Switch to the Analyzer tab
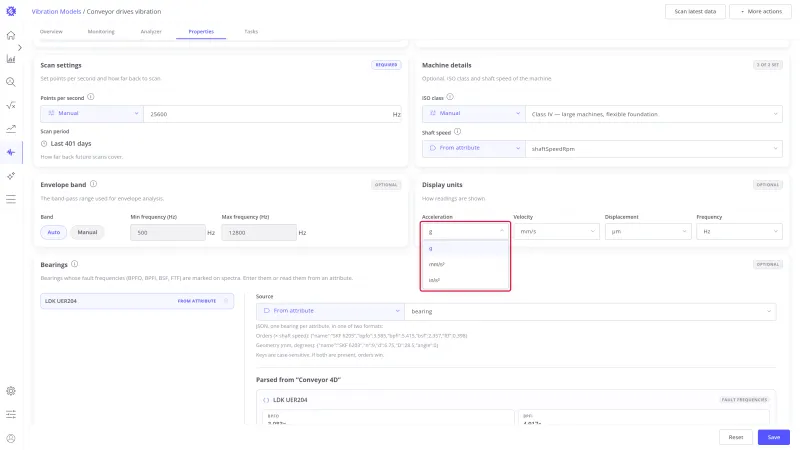Screen dimensions: 800x450 [151, 32]
